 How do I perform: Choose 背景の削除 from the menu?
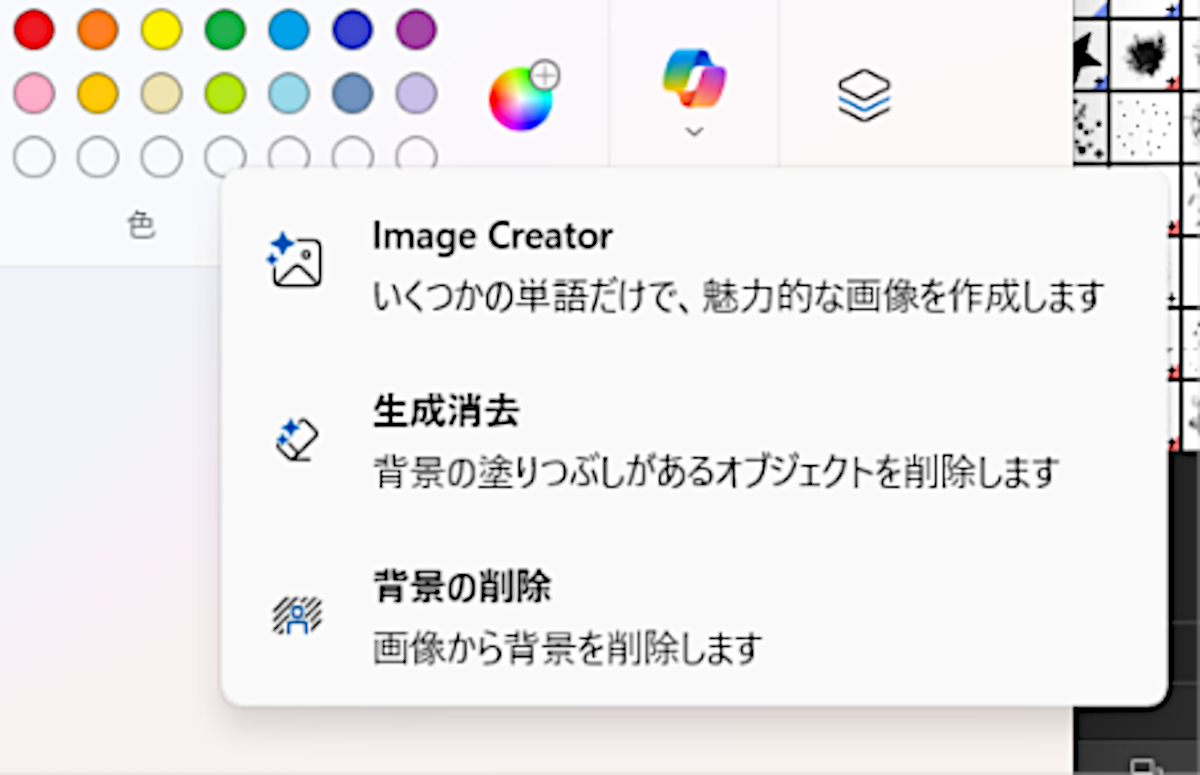coord(694,615)
